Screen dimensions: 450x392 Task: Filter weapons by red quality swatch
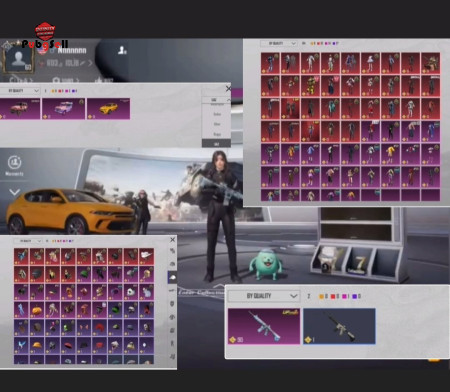(x=333, y=296)
